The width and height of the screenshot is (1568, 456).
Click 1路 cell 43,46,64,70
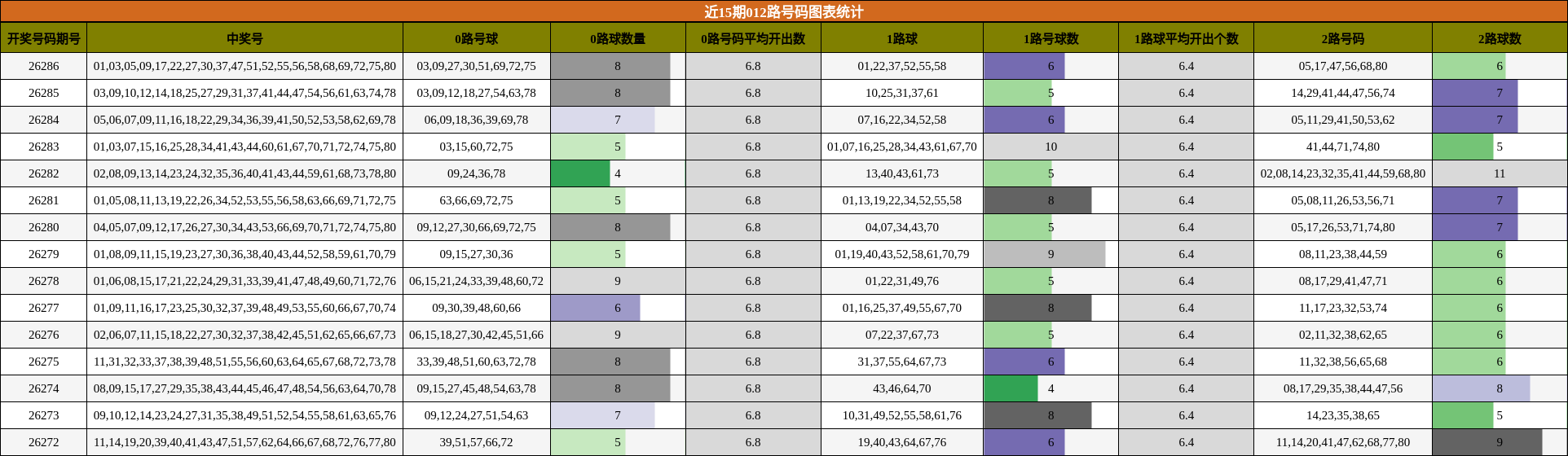[902, 388]
